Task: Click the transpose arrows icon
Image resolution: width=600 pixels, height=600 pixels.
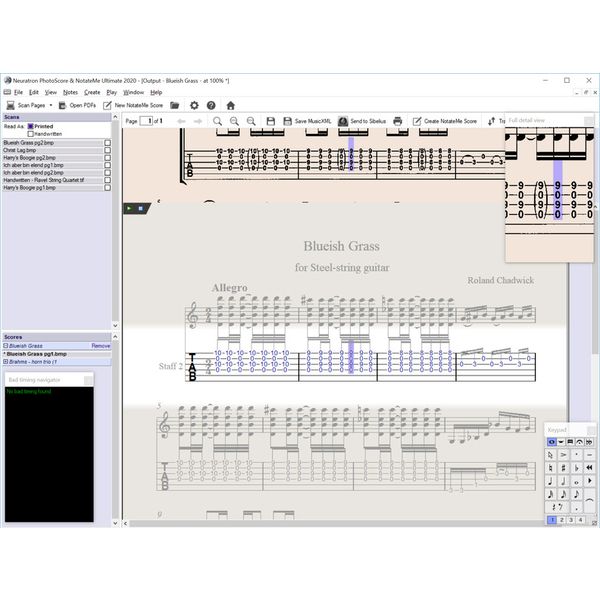Action: coord(492,121)
